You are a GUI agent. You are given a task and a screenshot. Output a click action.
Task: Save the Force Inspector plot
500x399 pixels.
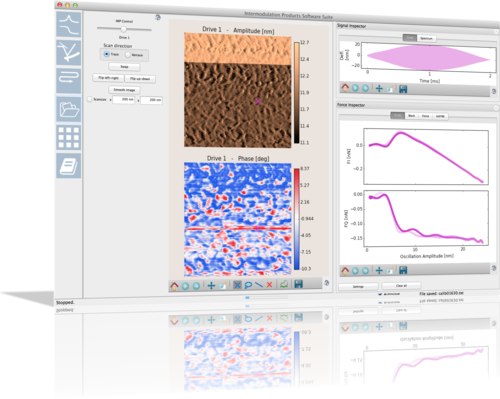pos(403,270)
